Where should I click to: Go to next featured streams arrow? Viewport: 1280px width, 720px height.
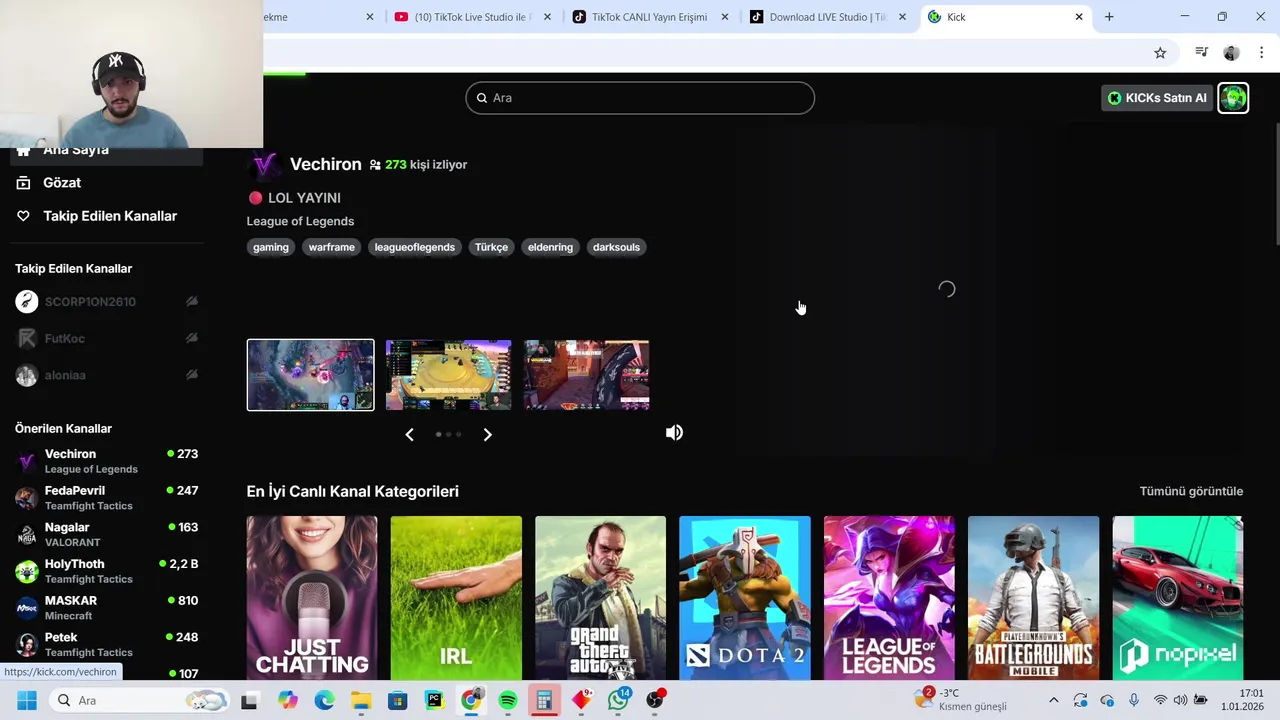pos(487,434)
